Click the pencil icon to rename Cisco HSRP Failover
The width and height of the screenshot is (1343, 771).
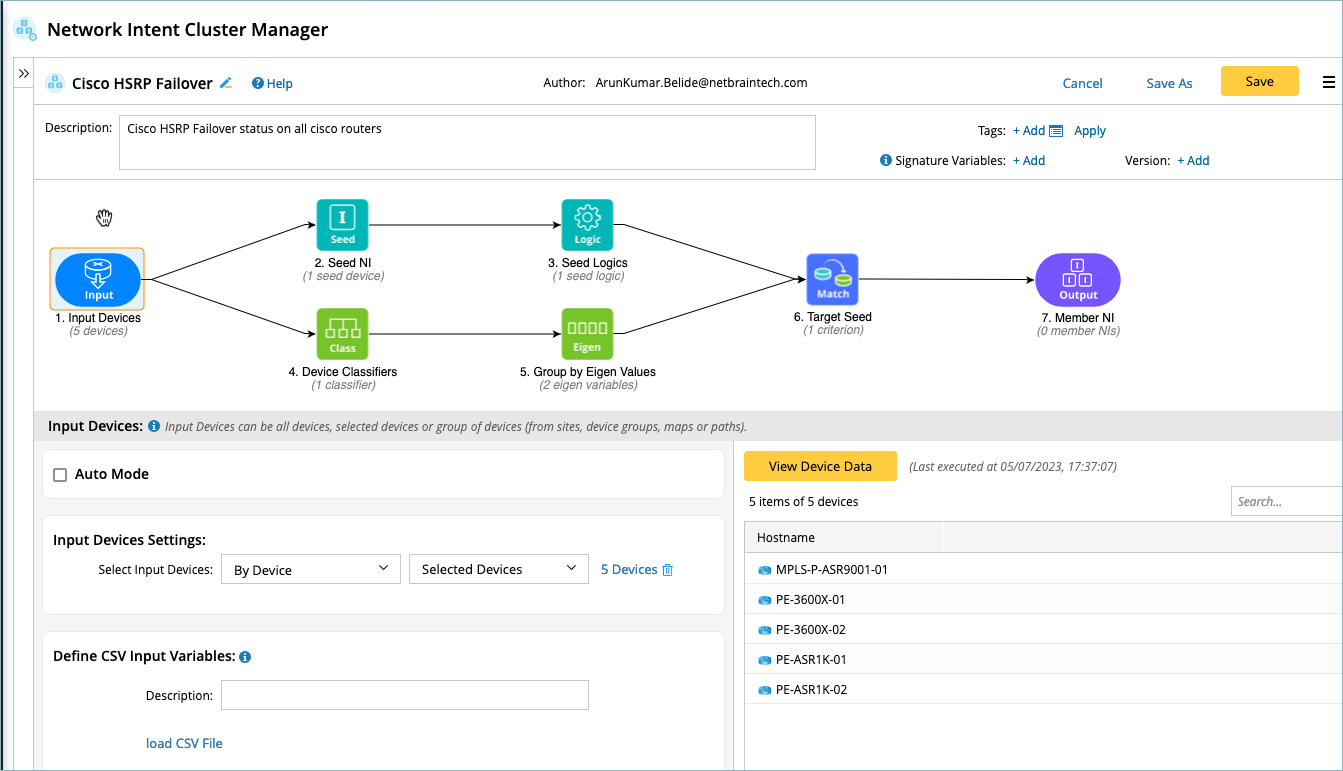pos(226,83)
